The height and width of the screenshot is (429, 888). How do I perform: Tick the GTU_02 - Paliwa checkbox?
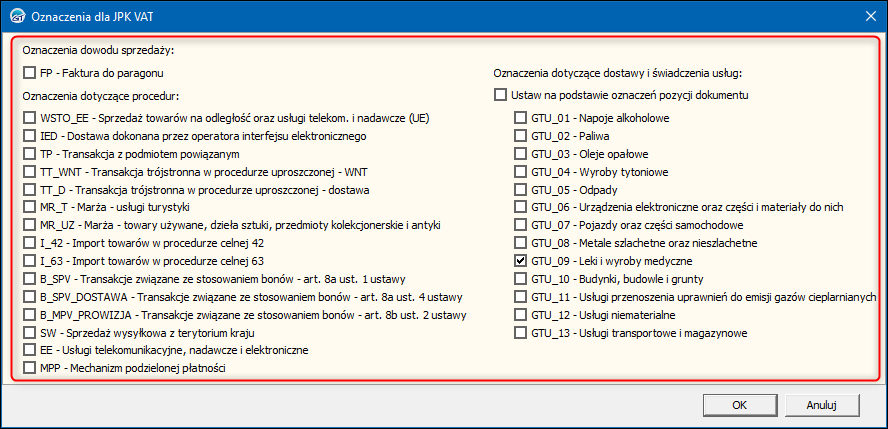point(520,136)
